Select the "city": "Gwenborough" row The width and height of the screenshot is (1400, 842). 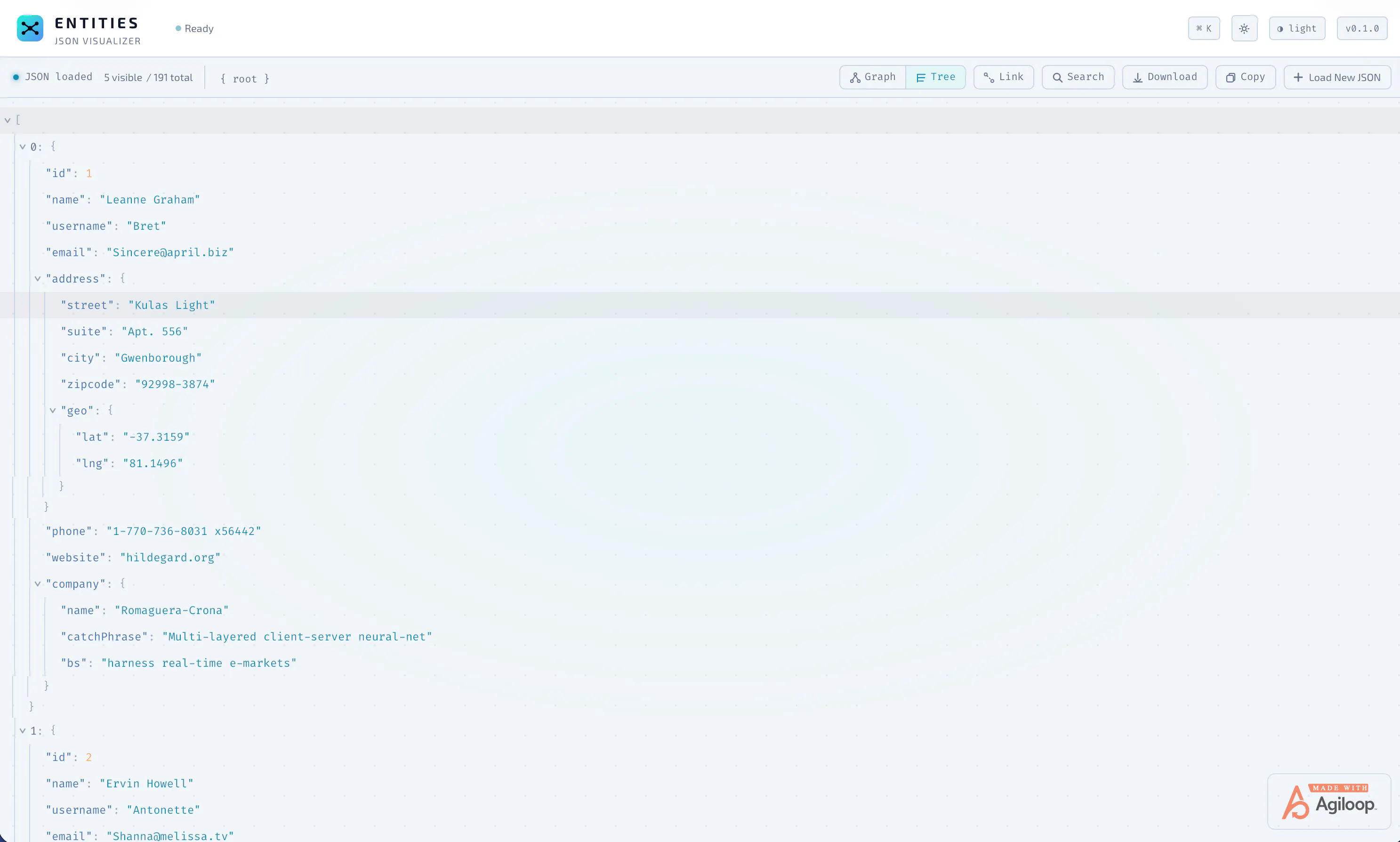(700, 358)
